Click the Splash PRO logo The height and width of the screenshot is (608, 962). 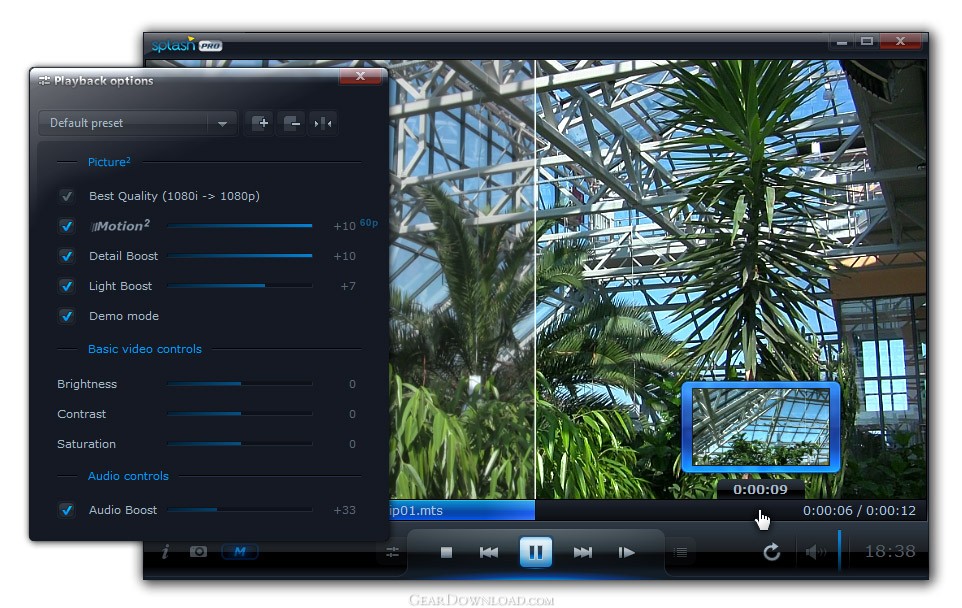coord(187,45)
